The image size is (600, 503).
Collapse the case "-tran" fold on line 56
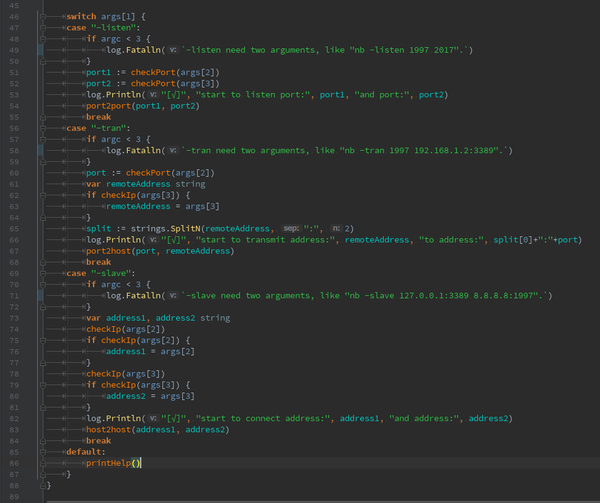(43, 128)
